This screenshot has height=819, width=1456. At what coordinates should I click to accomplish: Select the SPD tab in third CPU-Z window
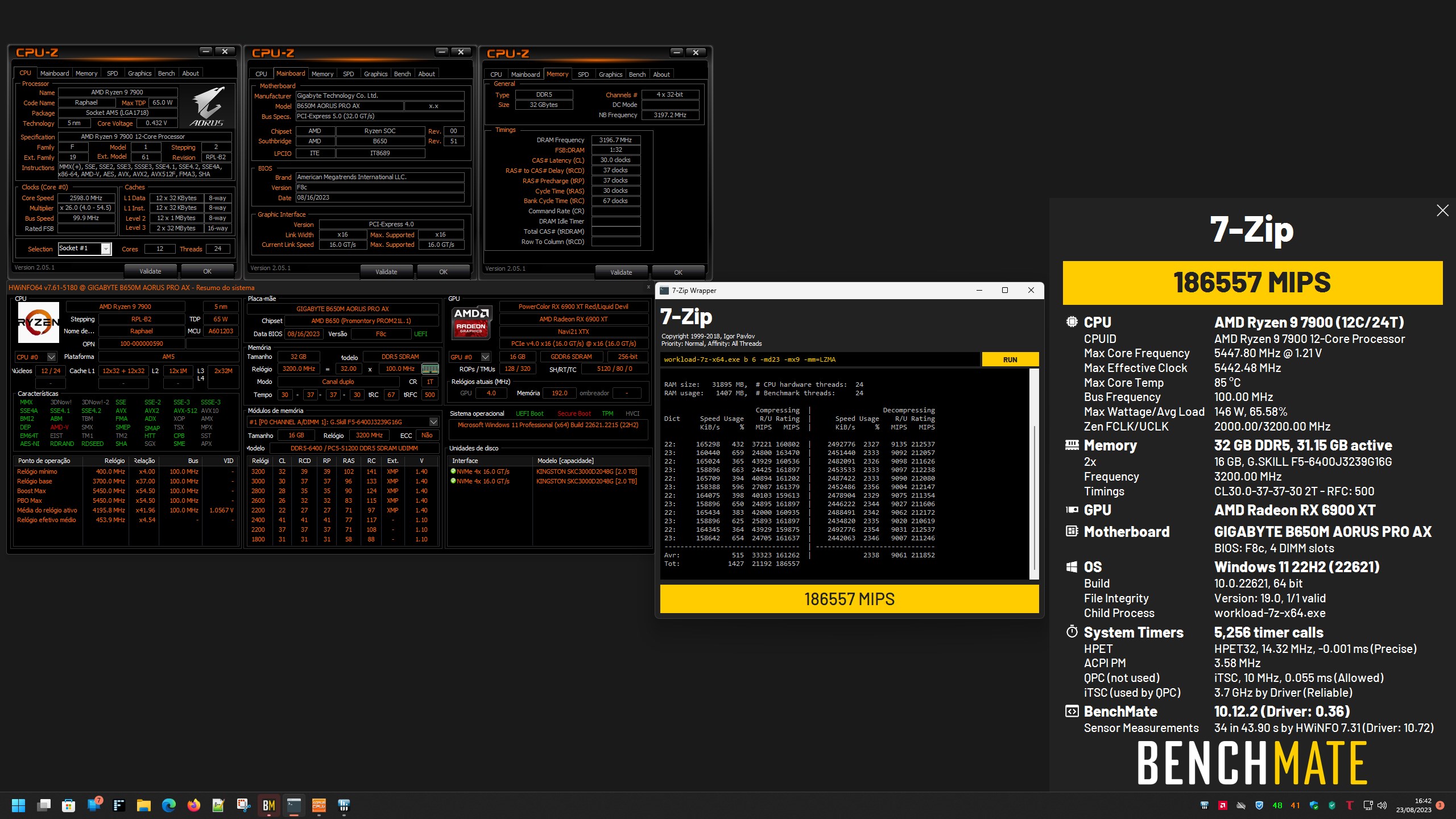point(584,75)
